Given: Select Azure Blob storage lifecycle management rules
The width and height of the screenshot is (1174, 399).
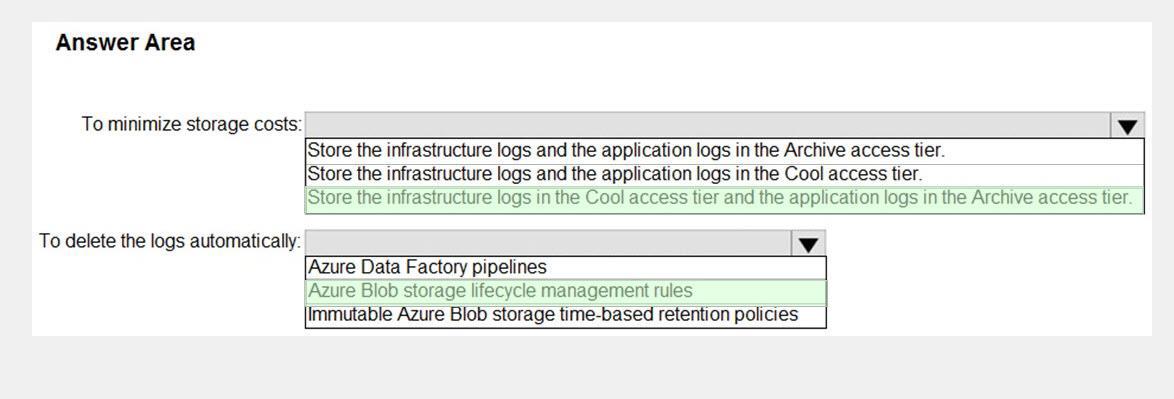Looking at the screenshot, I should [x=566, y=291].
